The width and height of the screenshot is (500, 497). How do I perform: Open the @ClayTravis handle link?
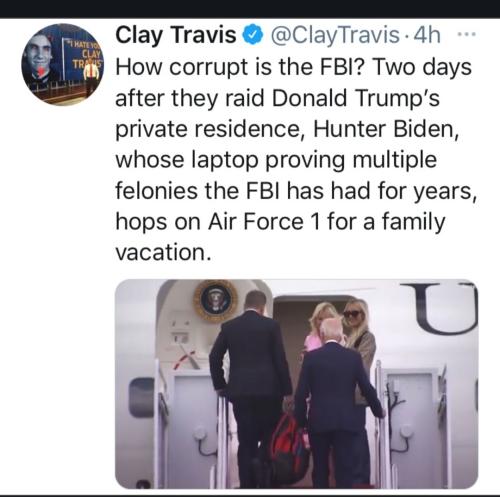pyautogui.click(x=335, y=35)
